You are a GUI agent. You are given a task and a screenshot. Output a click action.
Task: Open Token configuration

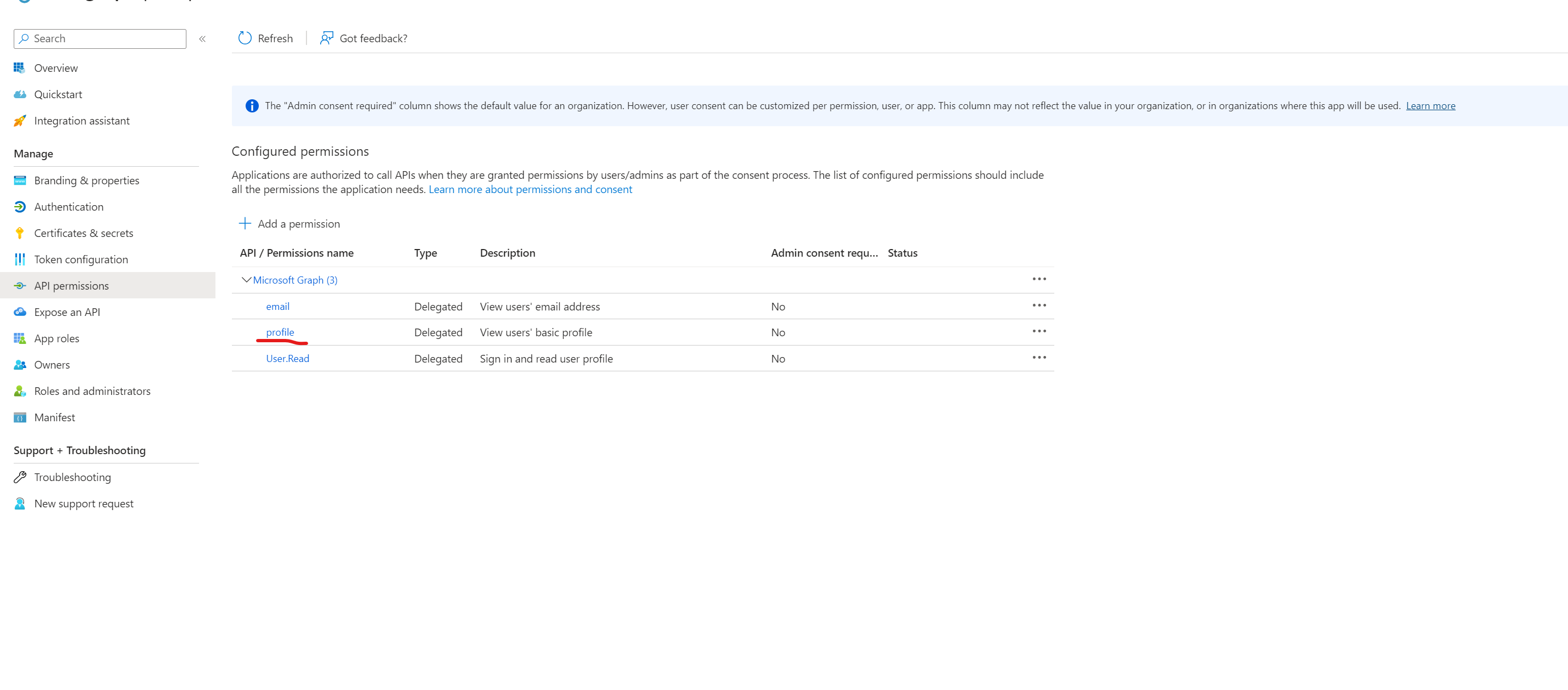click(81, 259)
